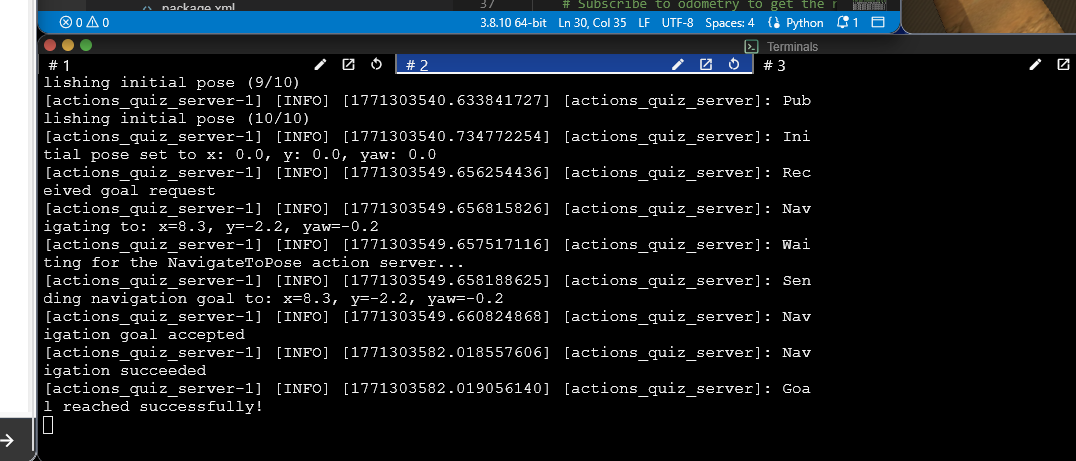Image resolution: width=1076 pixels, height=461 pixels.
Task: Change the UTF-8 file encoding
Action: (678, 22)
